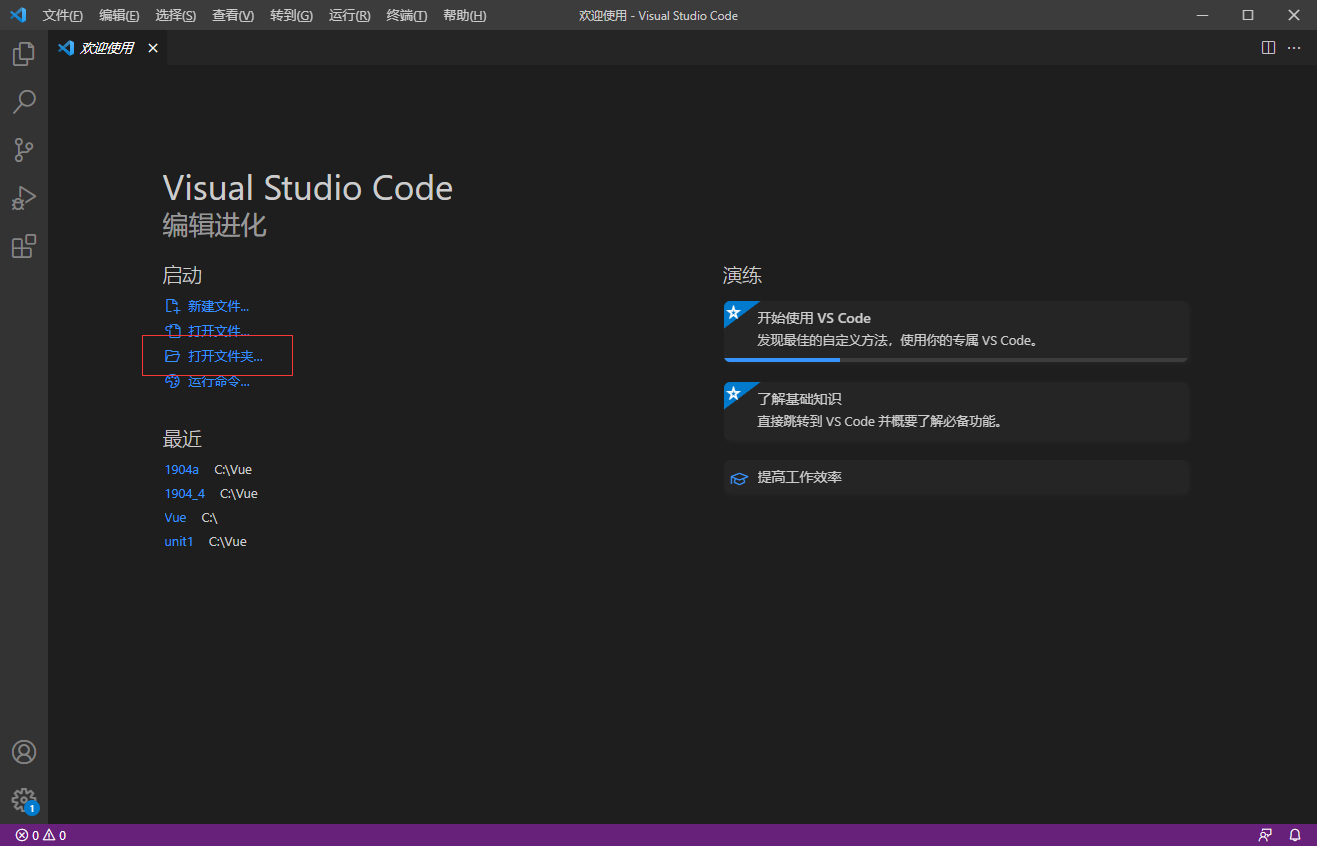Click the 新建文件... link

(218, 306)
